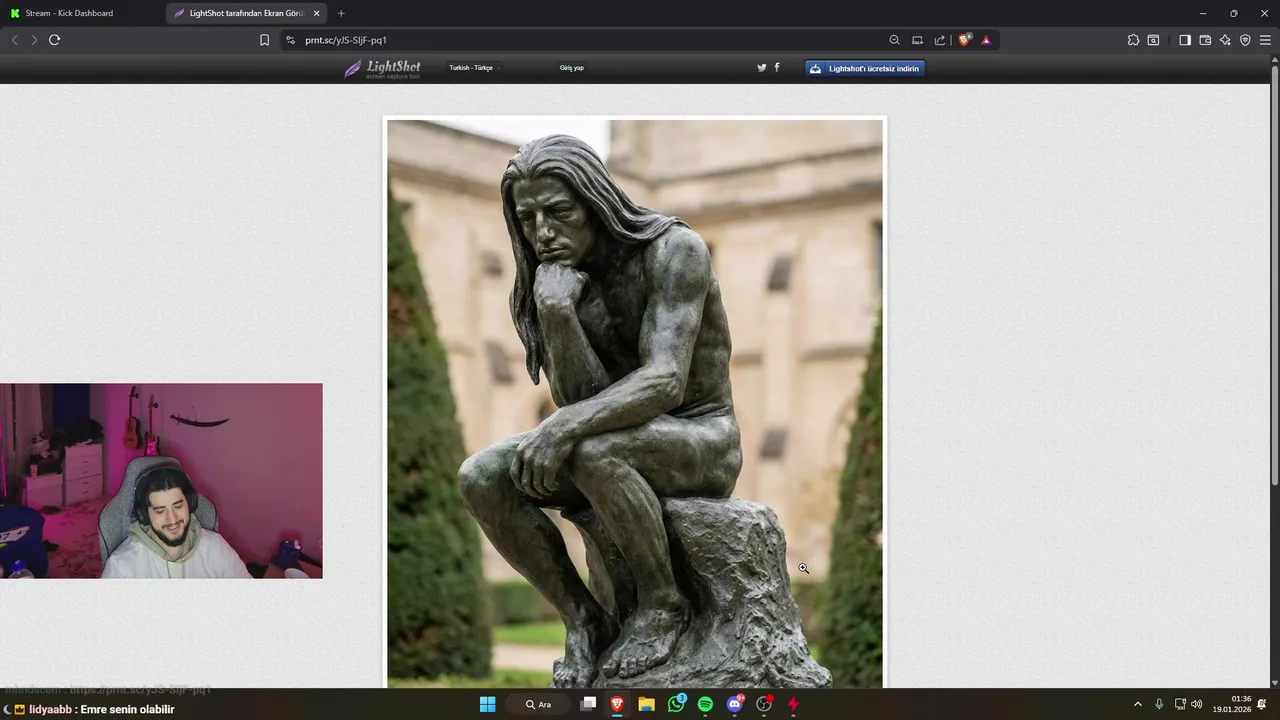The image size is (1280, 720).
Task: Open Spotify from the taskbar
Action: tap(705, 704)
